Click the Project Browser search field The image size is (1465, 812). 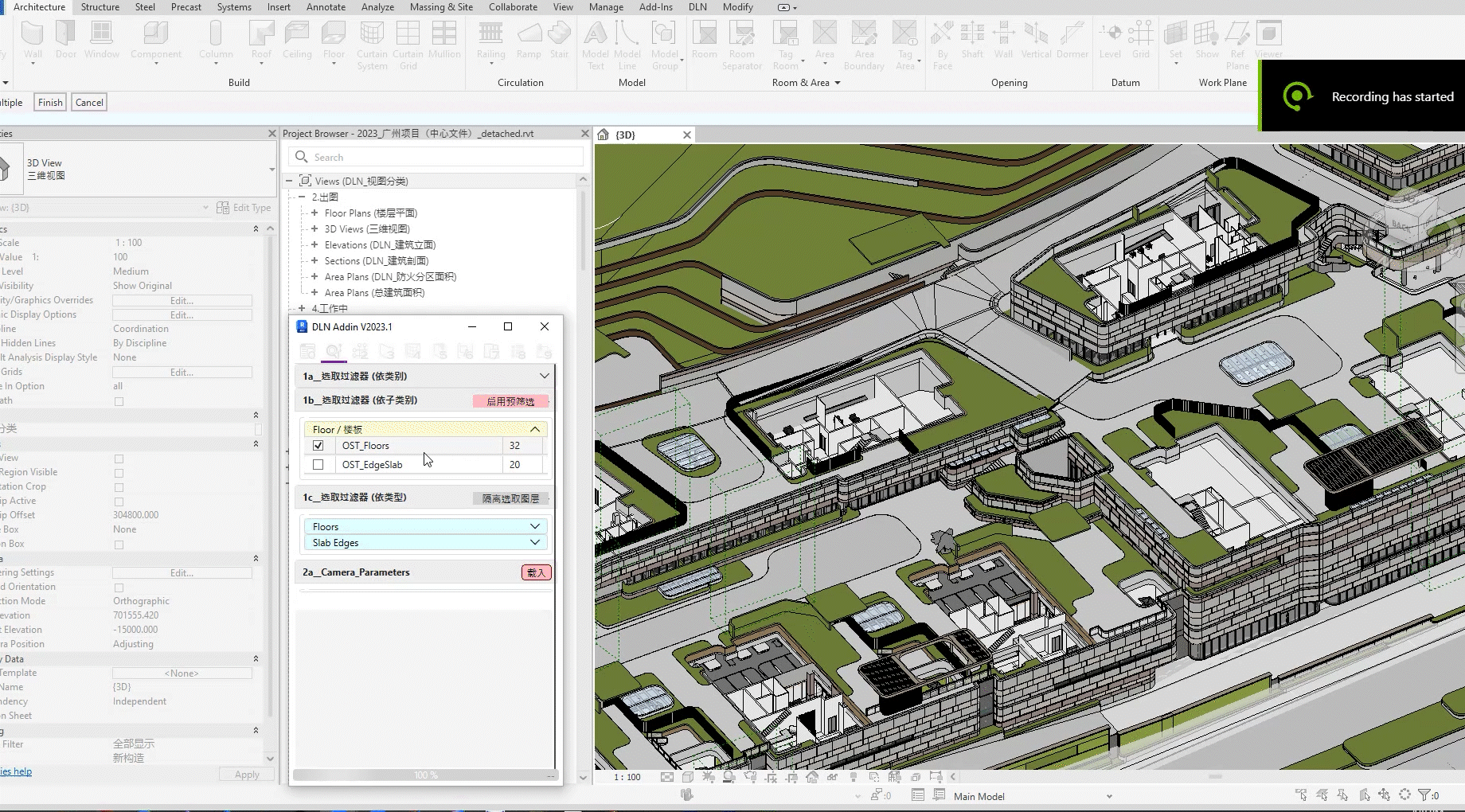438,158
